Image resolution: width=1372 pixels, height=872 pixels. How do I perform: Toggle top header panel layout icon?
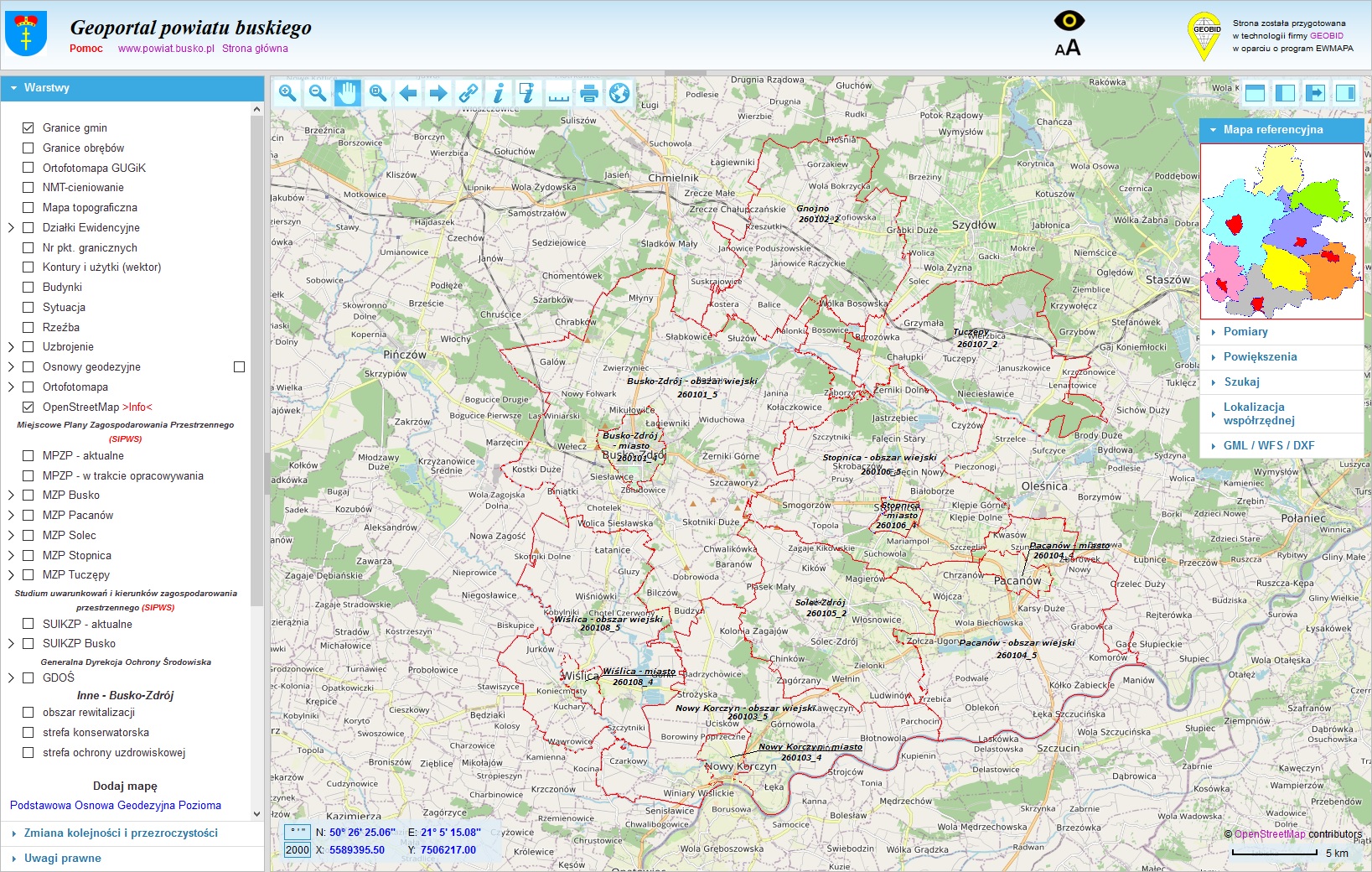click(x=1255, y=93)
